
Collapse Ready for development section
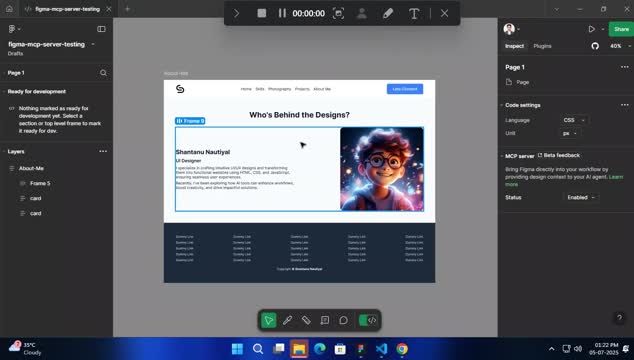4,91
